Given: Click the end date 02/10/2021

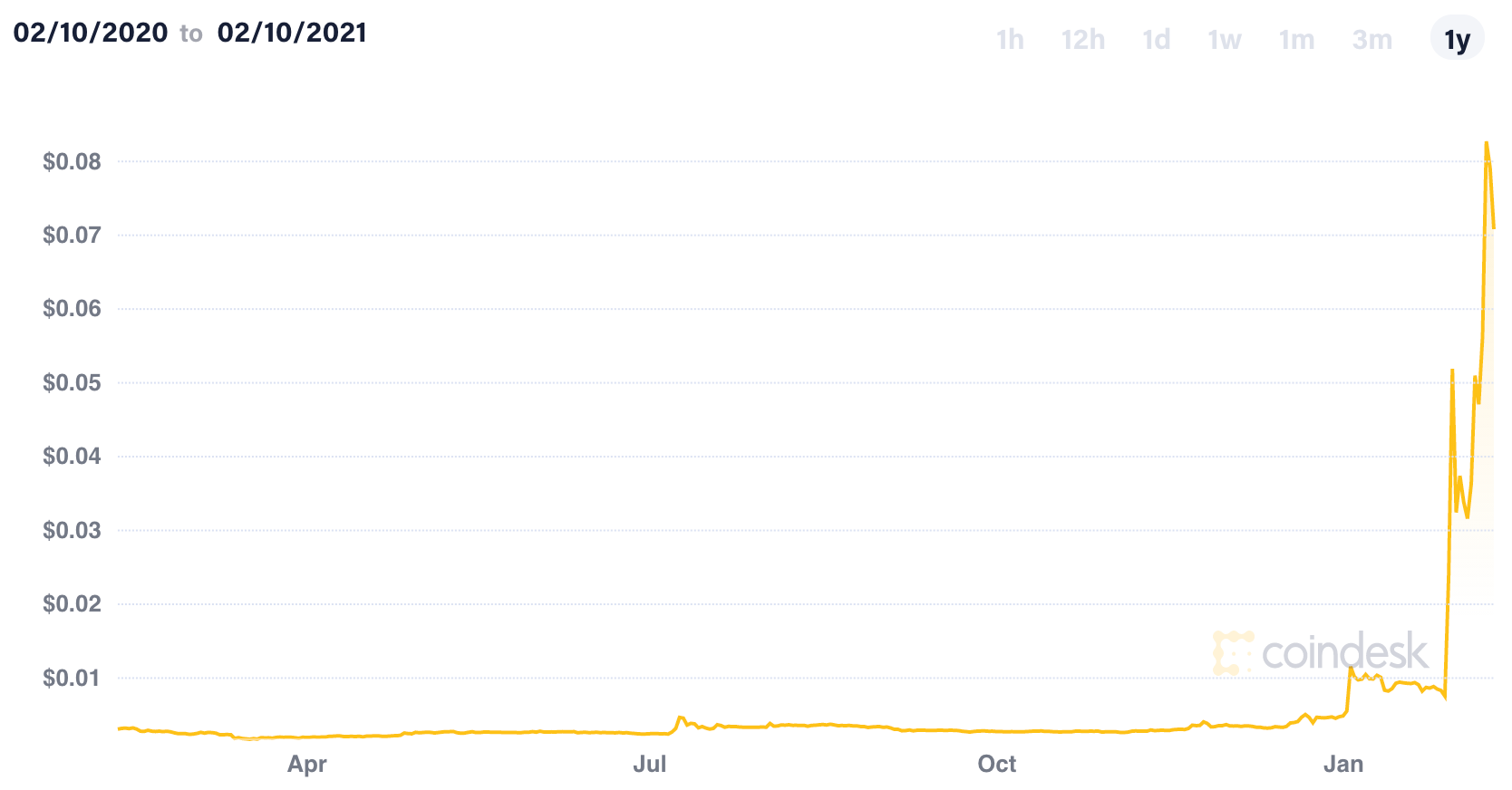Looking at the screenshot, I should pyautogui.click(x=292, y=33).
